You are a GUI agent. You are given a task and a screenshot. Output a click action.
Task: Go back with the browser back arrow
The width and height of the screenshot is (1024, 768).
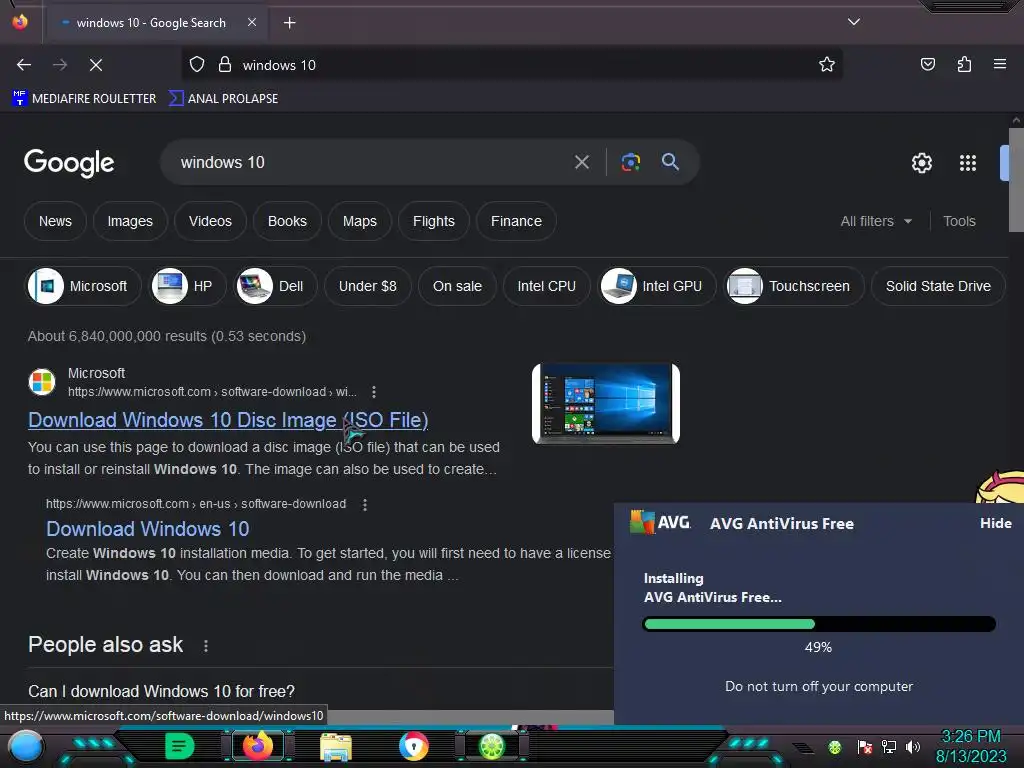(x=24, y=65)
